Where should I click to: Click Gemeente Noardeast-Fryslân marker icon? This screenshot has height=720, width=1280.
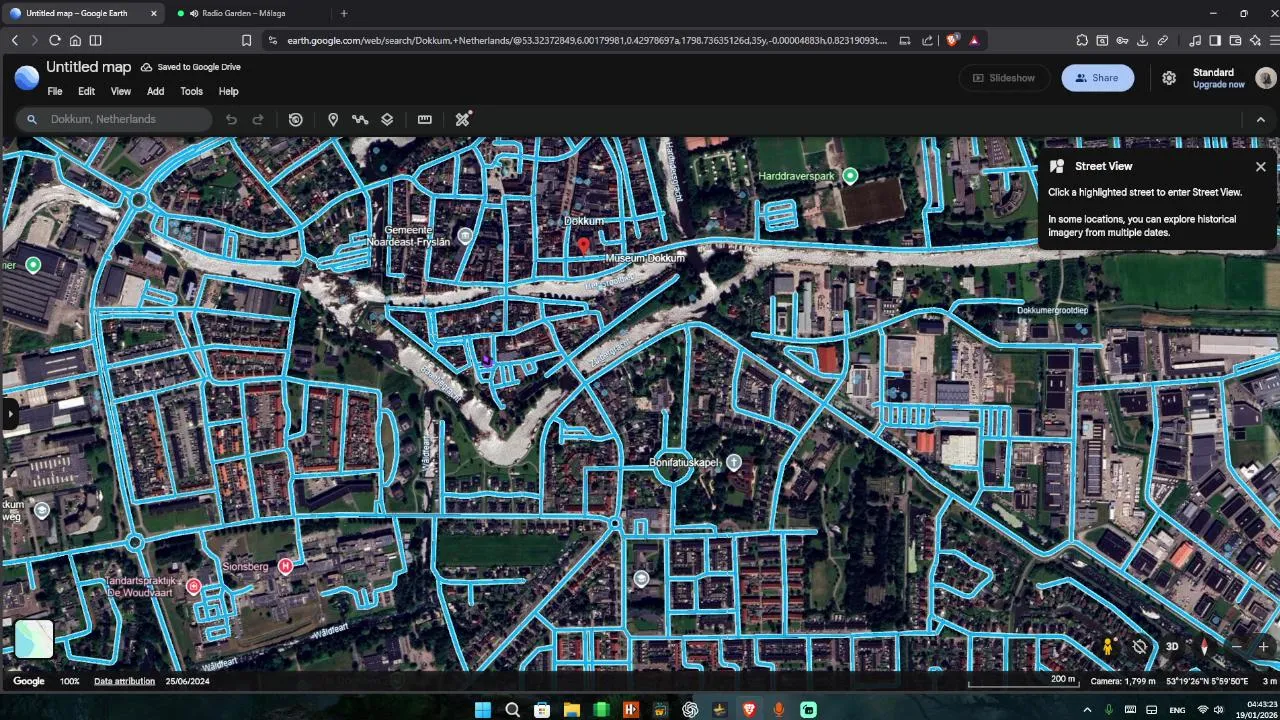click(x=465, y=236)
